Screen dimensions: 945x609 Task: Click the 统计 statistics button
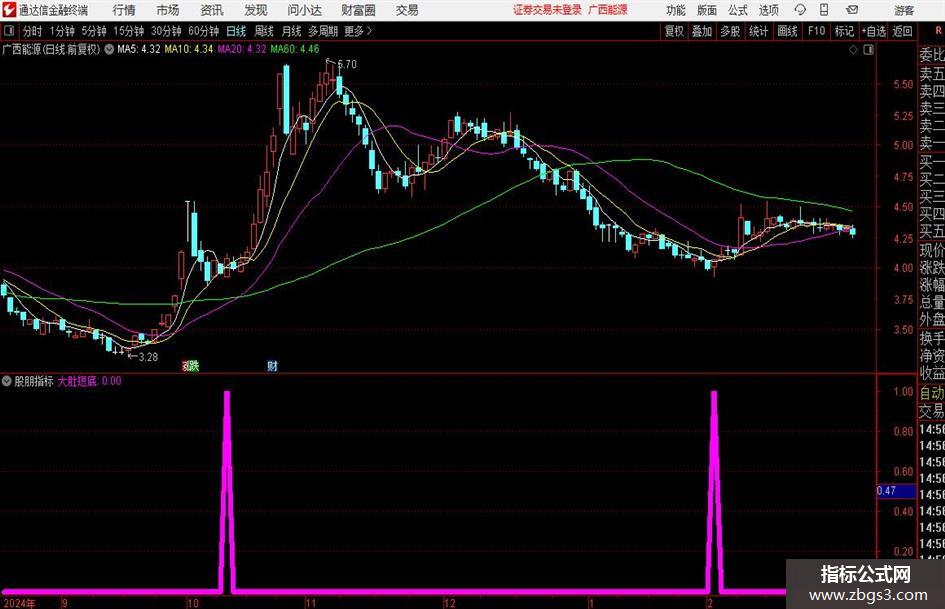click(759, 31)
